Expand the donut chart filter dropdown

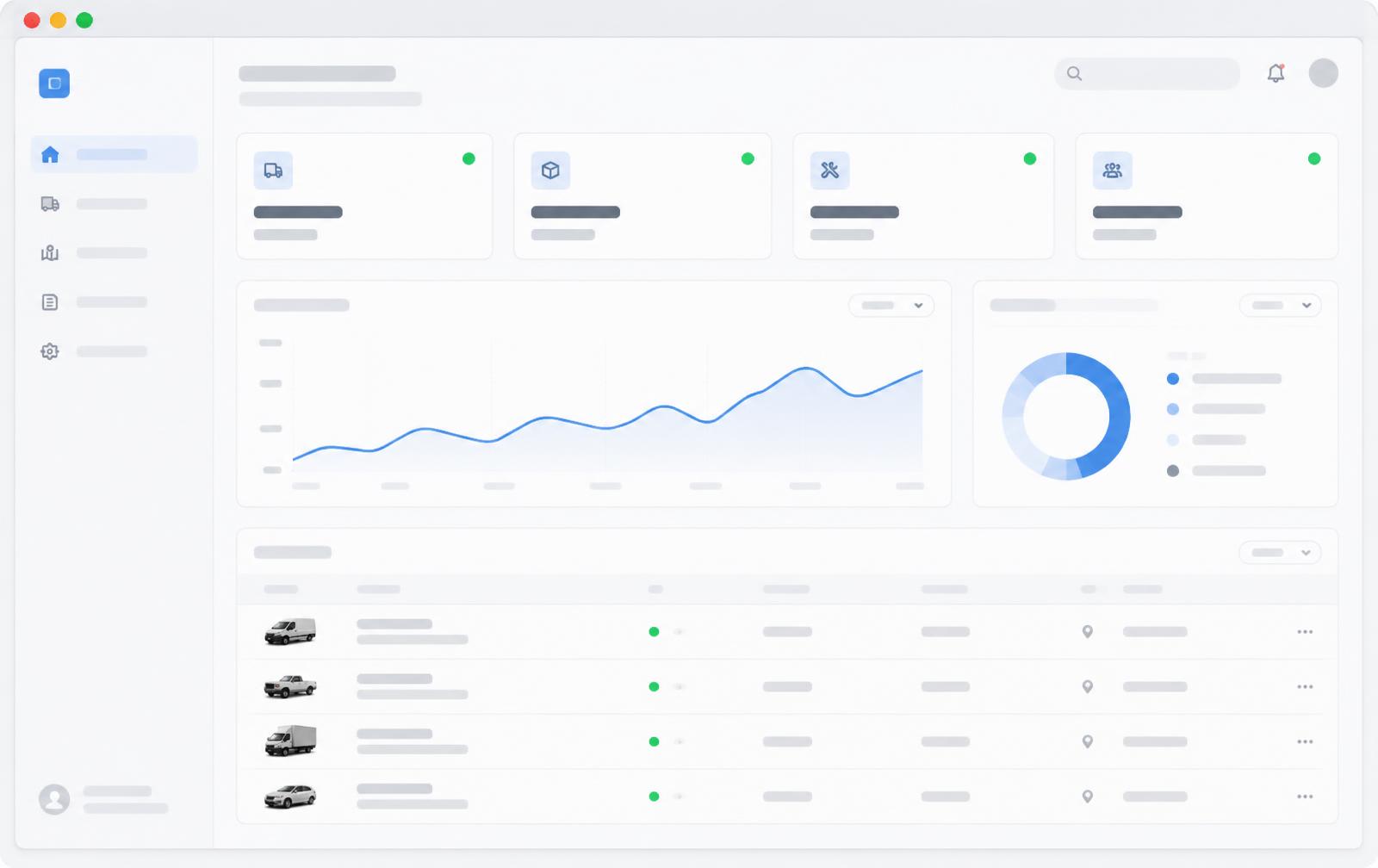[x=1281, y=306]
